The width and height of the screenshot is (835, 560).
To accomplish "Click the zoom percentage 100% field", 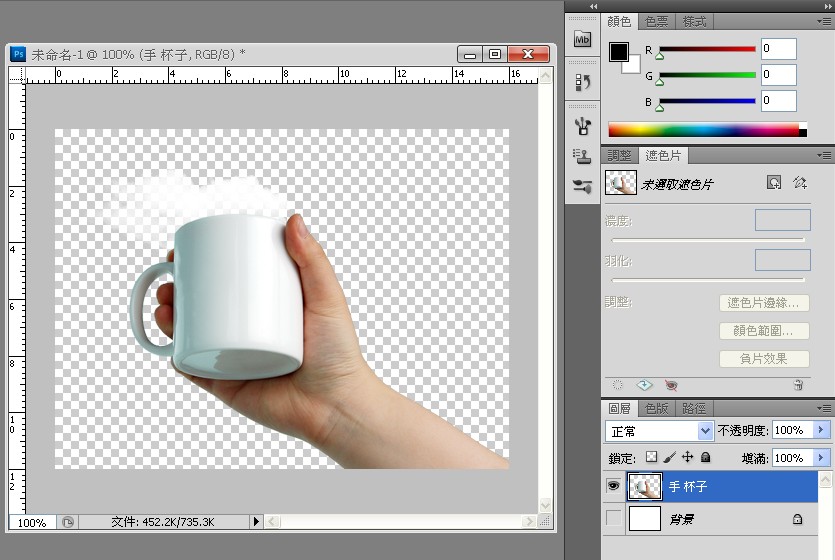I will [x=32, y=522].
